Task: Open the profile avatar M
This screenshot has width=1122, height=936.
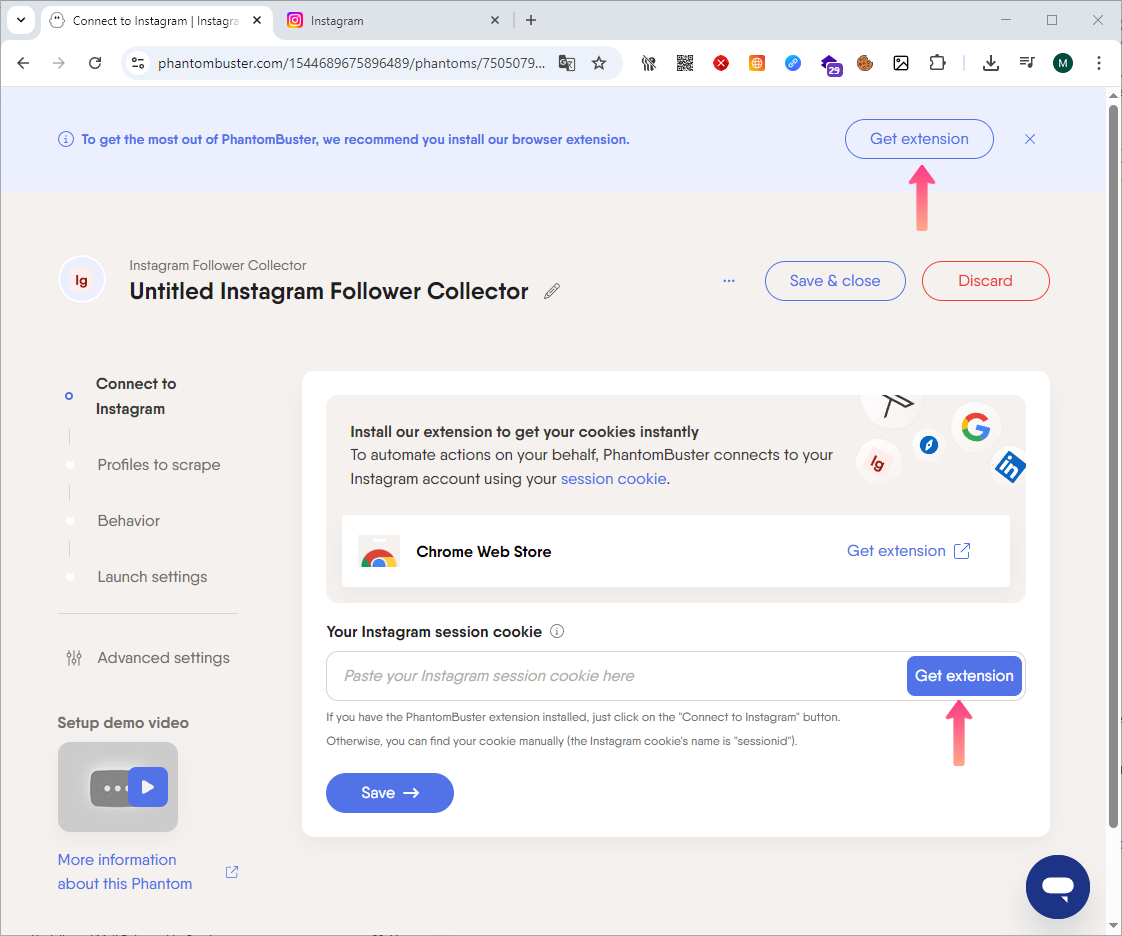Action: [x=1063, y=63]
